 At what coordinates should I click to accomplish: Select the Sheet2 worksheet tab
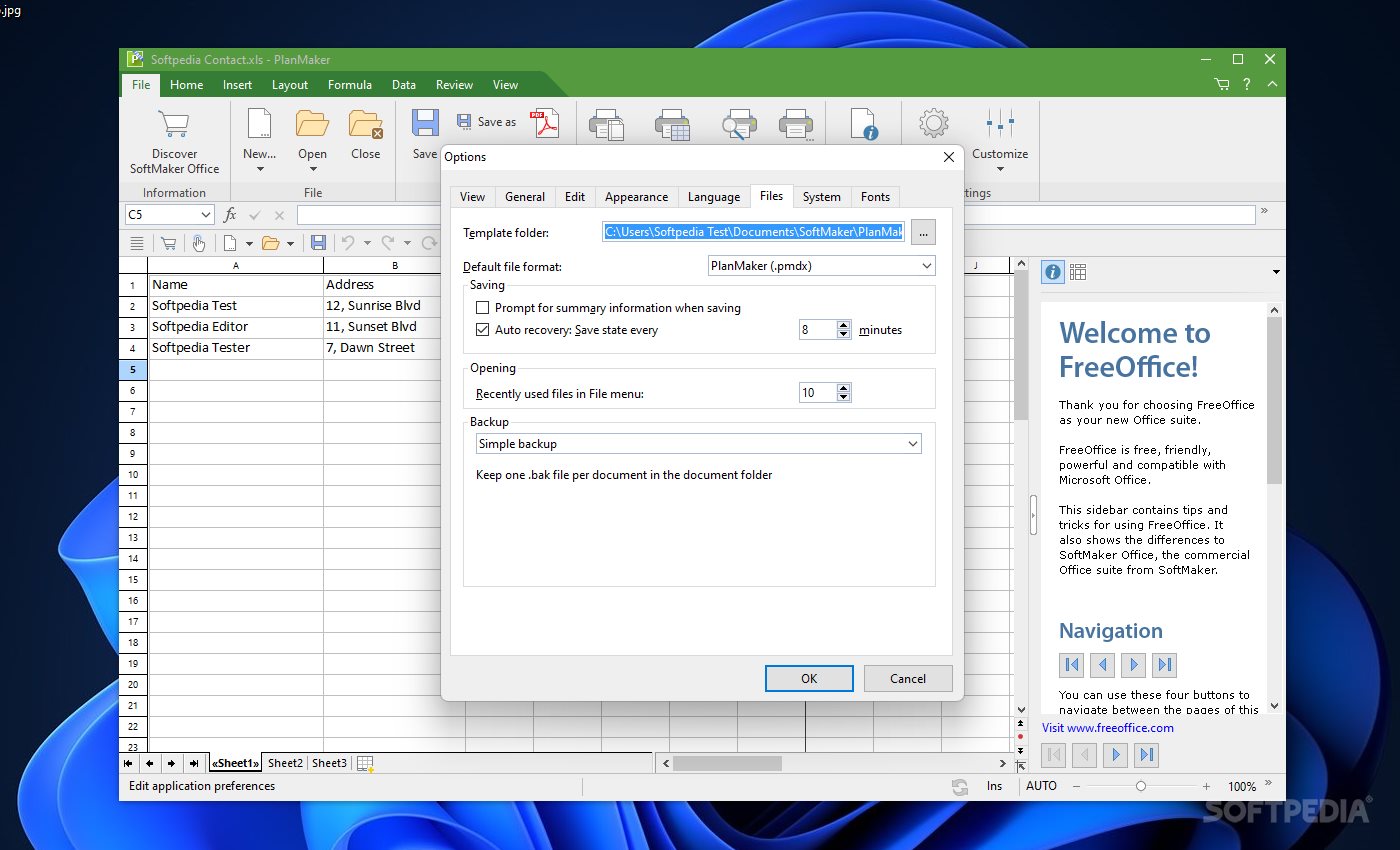pyautogui.click(x=285, y=763)
